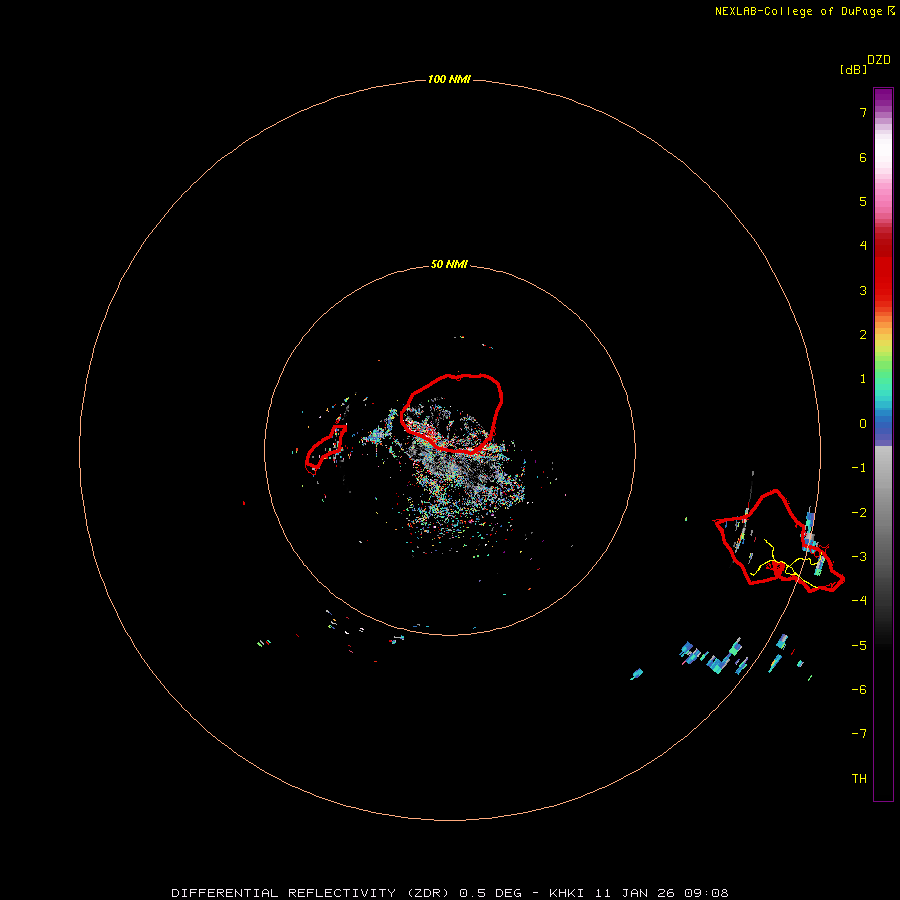Screen dimensions: 900x900
Task: Click the 4 dB tick label on scale
Action: pyautogui.click(x=863, y=246)
